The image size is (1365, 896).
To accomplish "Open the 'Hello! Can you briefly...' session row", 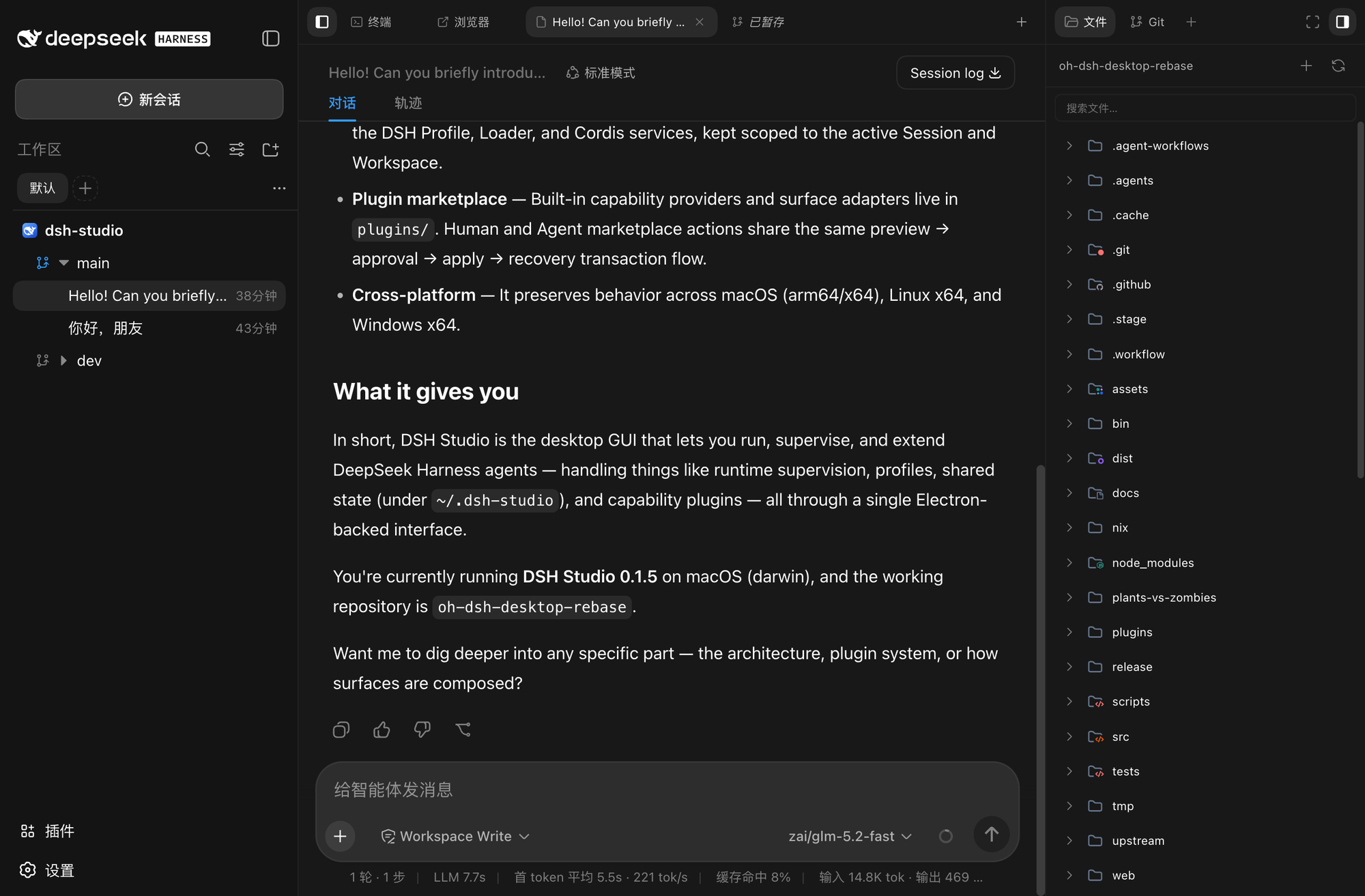I will [149, 295].
